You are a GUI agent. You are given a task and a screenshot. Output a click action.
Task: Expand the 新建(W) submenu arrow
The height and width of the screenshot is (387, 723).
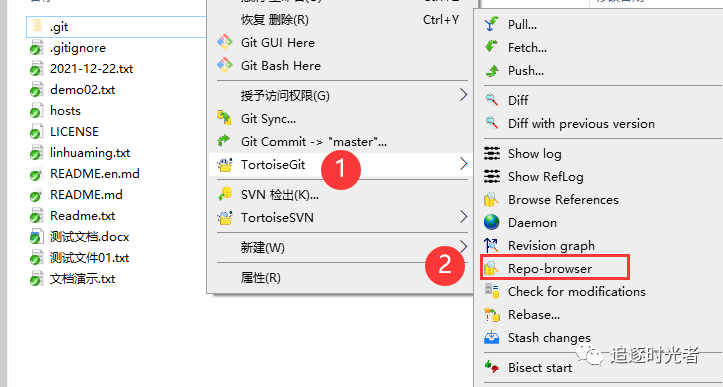point(463,246)
